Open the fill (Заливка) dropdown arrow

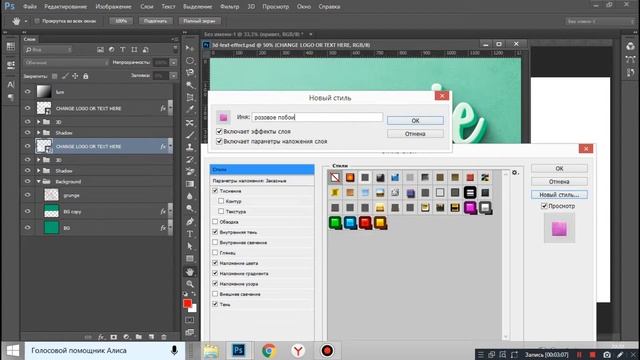pyautogui.click(x=174, y=76)
